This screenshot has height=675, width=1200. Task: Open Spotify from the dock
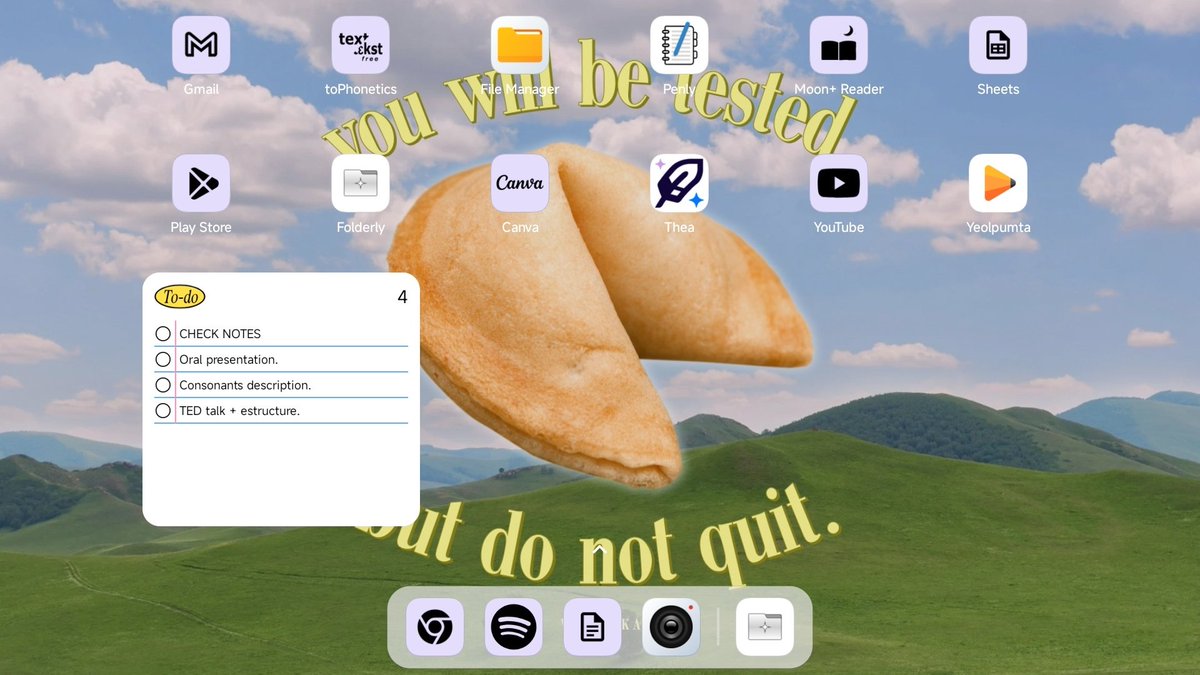(x=514, y=627)
